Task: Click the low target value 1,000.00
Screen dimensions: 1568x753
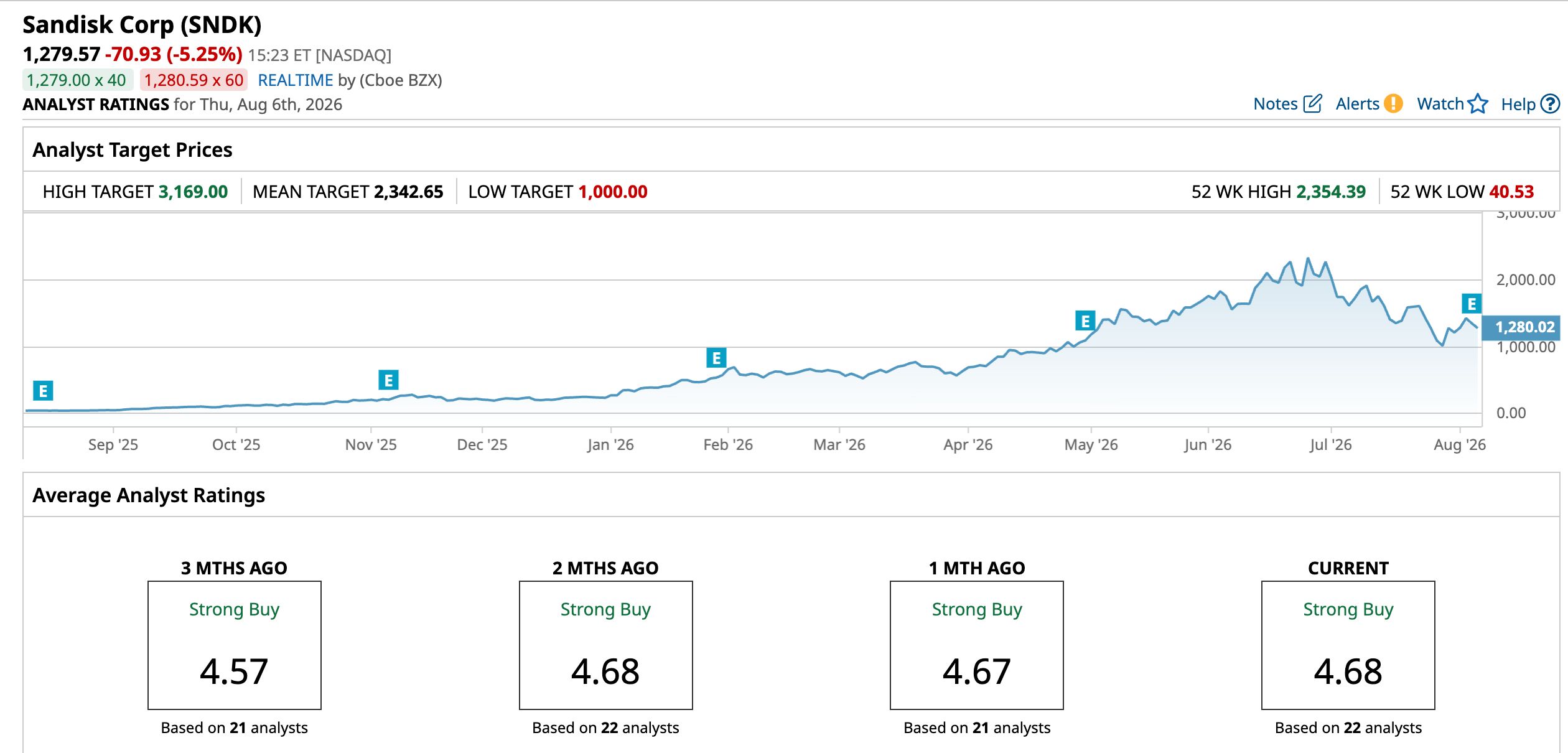Action: pos(613,192)
